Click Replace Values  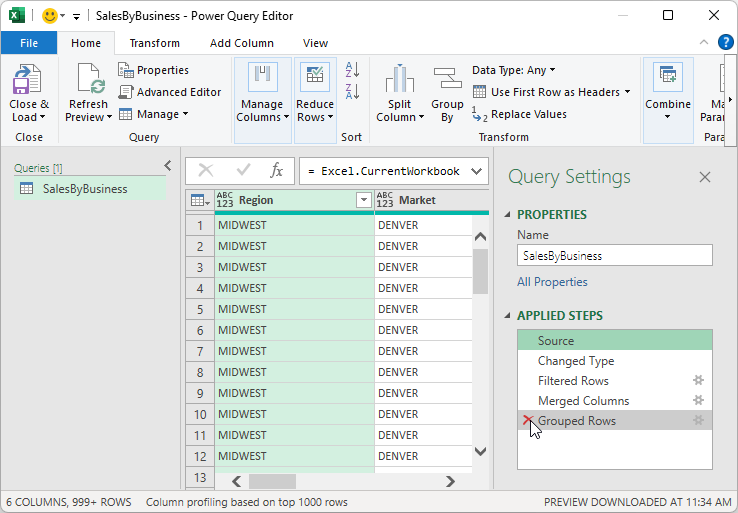519,114
